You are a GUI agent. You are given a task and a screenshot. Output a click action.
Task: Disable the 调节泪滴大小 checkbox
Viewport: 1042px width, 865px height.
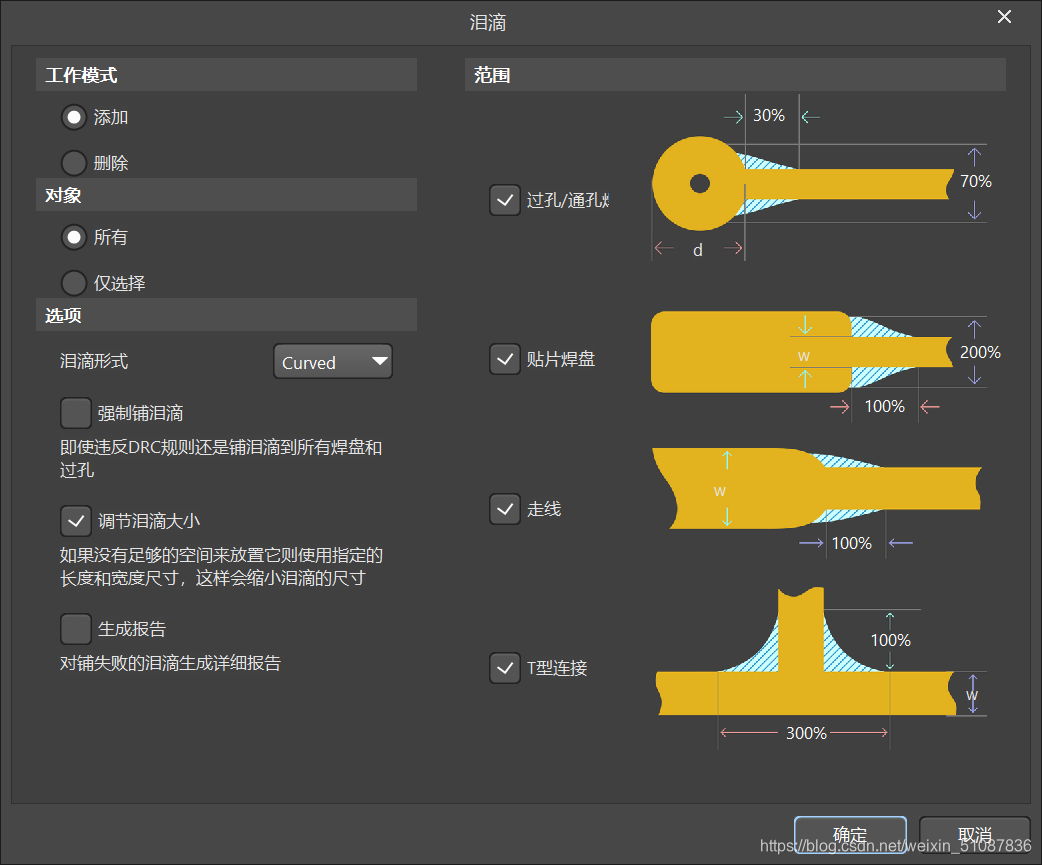coord(75,520)
